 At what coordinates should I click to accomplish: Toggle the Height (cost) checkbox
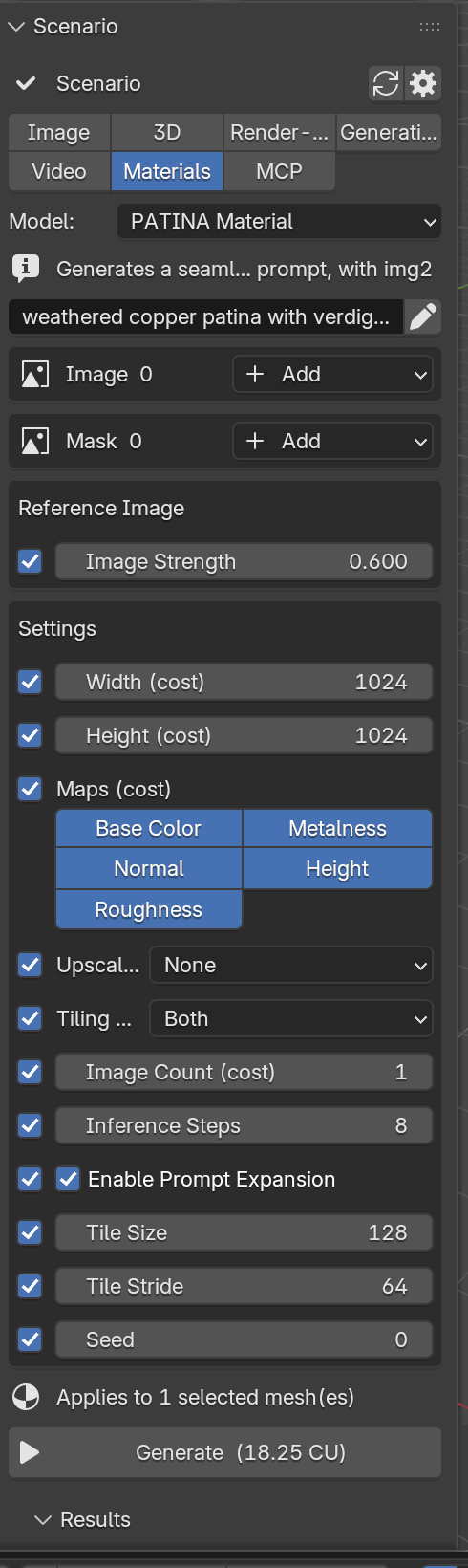pyautogui.click(x=30, y=735)
